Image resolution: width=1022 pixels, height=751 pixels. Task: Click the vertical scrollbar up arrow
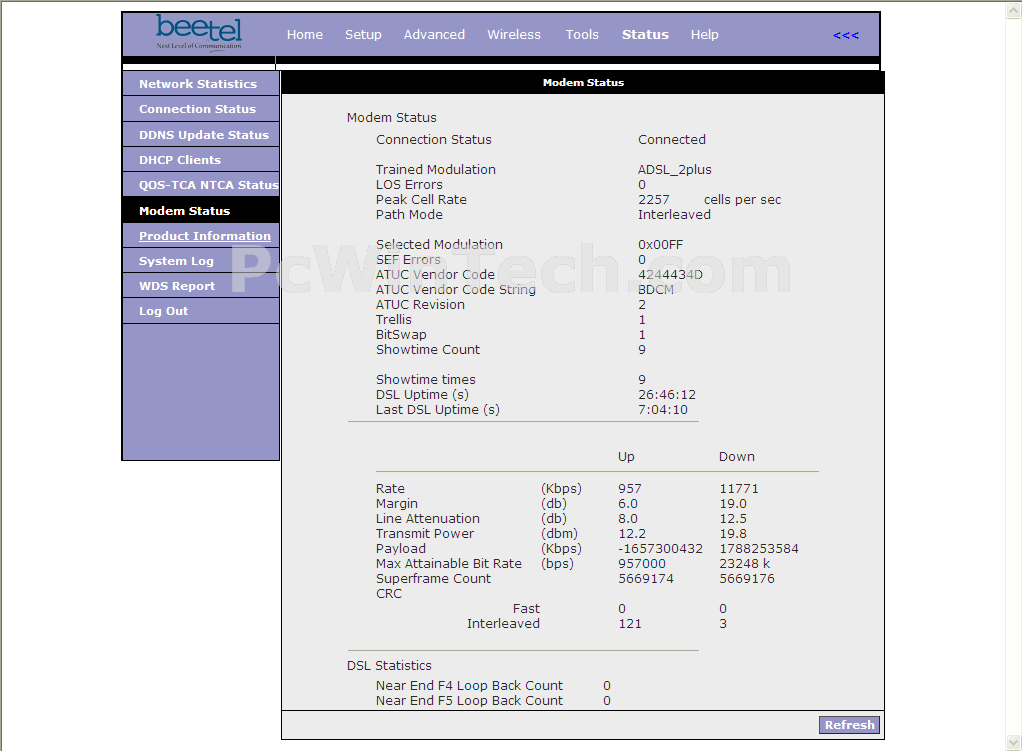(1014, 9)
